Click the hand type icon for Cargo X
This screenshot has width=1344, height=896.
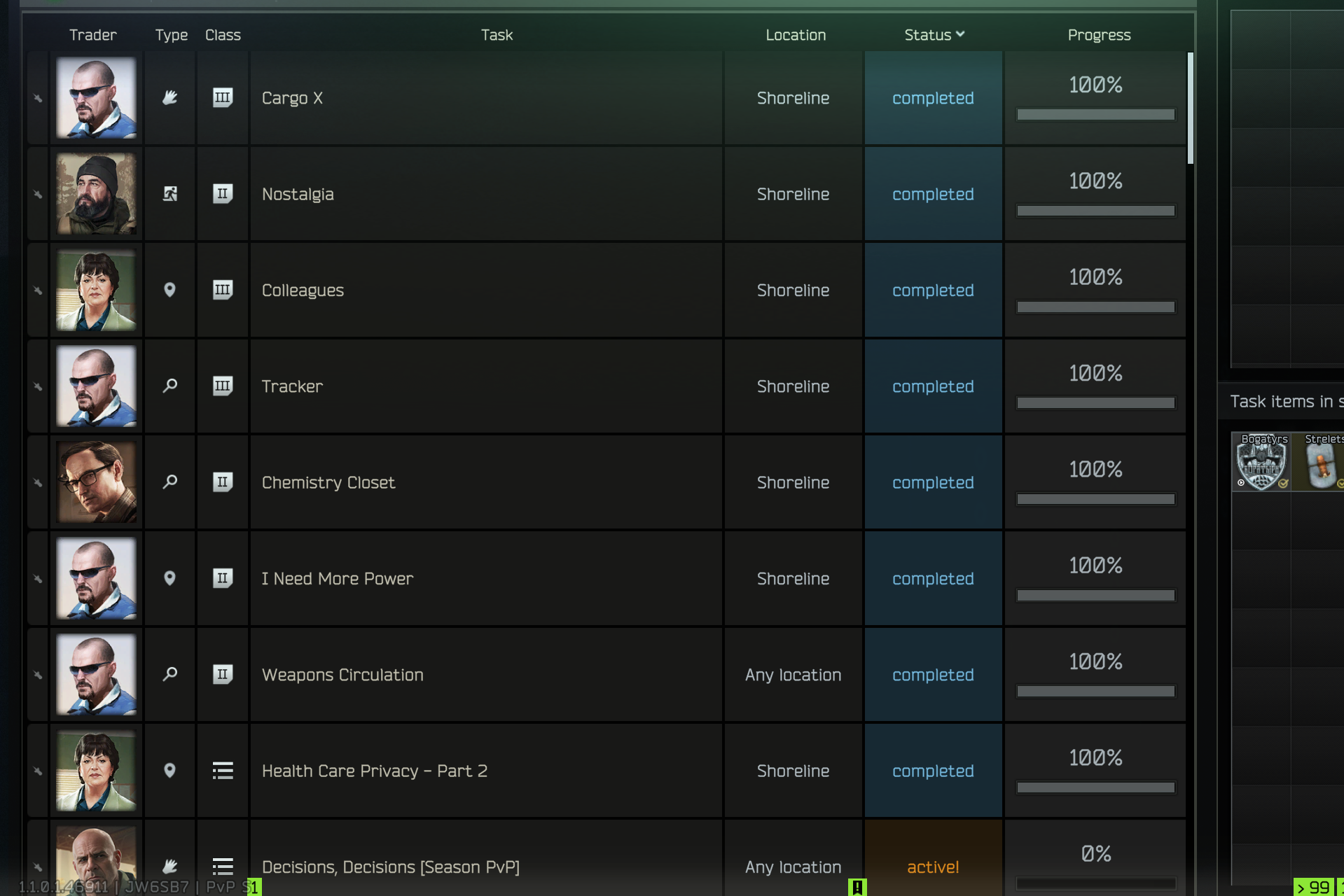[169, 98]
